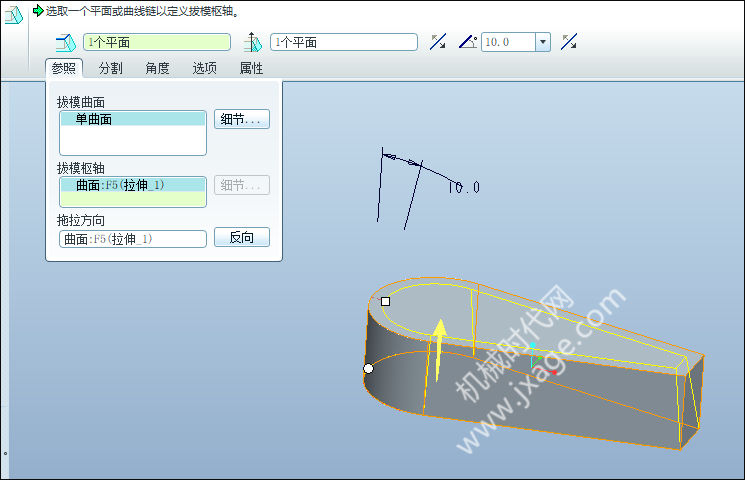Viewport: 745px width, 480px height.
Task: Click the 10.0 angle dimension in viewport
Action: coord(464,188)
